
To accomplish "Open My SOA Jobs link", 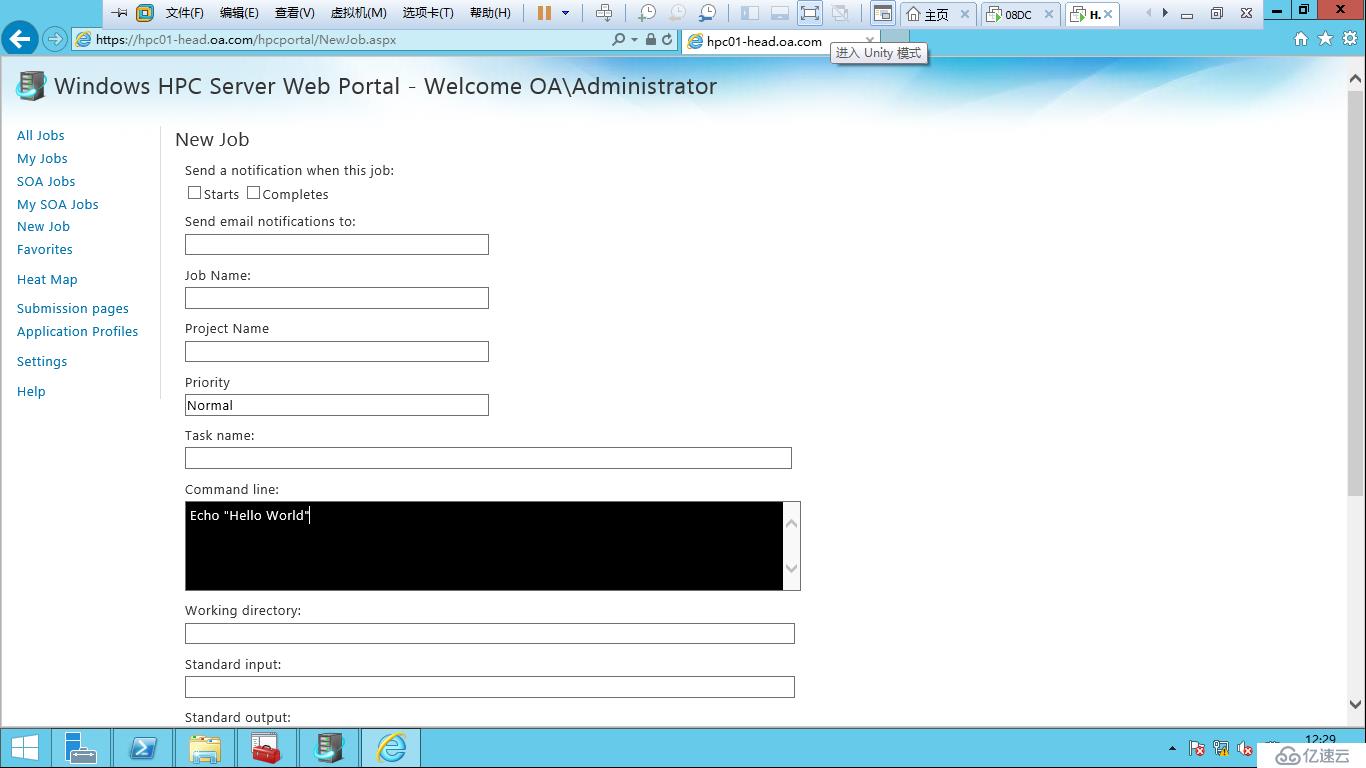I will pyautogui.click(x=58, y=204).
